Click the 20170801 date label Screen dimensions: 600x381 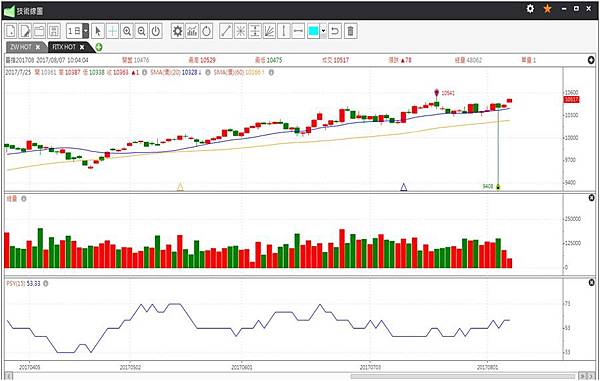487,367
